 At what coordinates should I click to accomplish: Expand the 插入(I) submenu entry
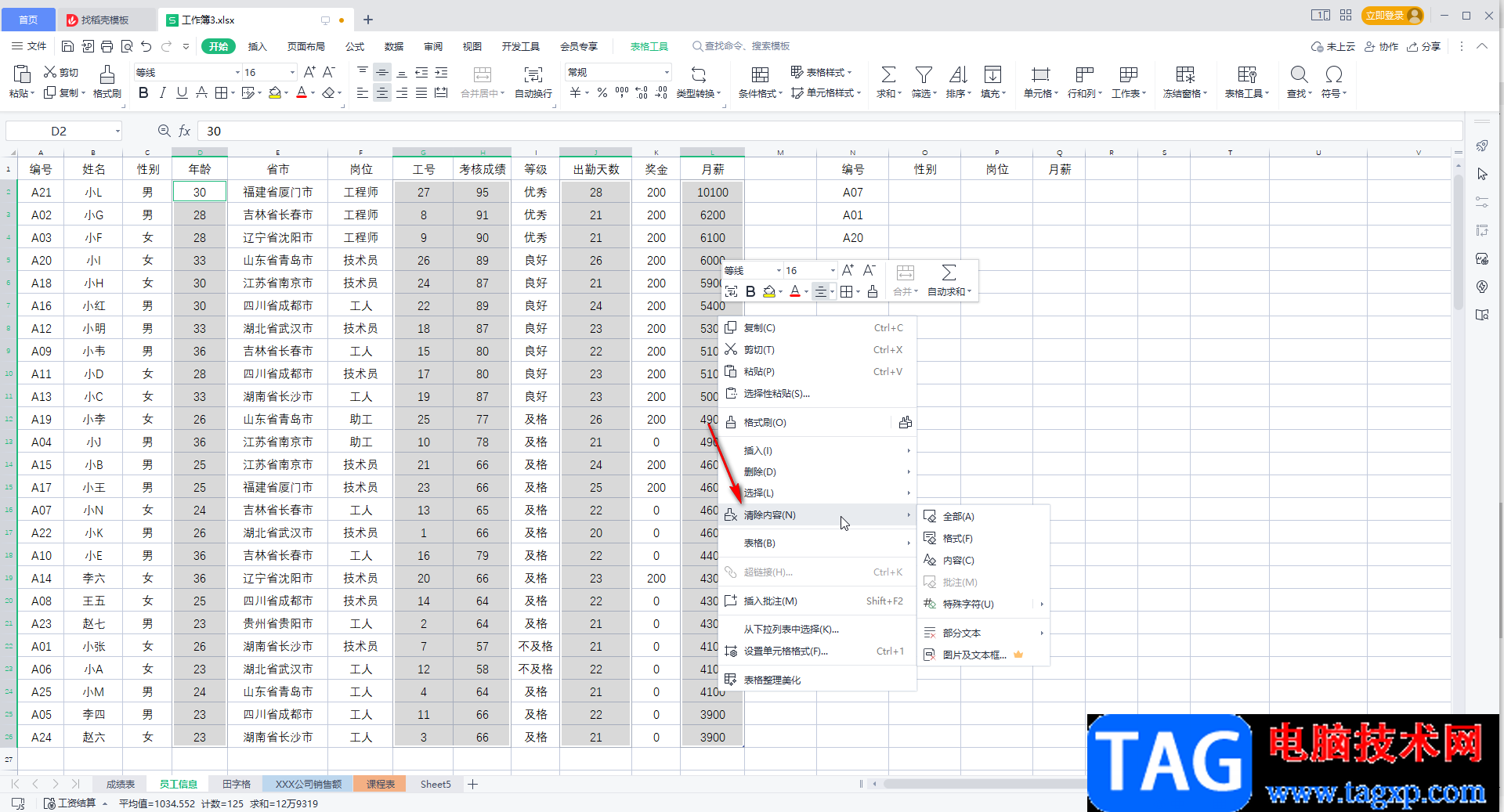[818, 451]
